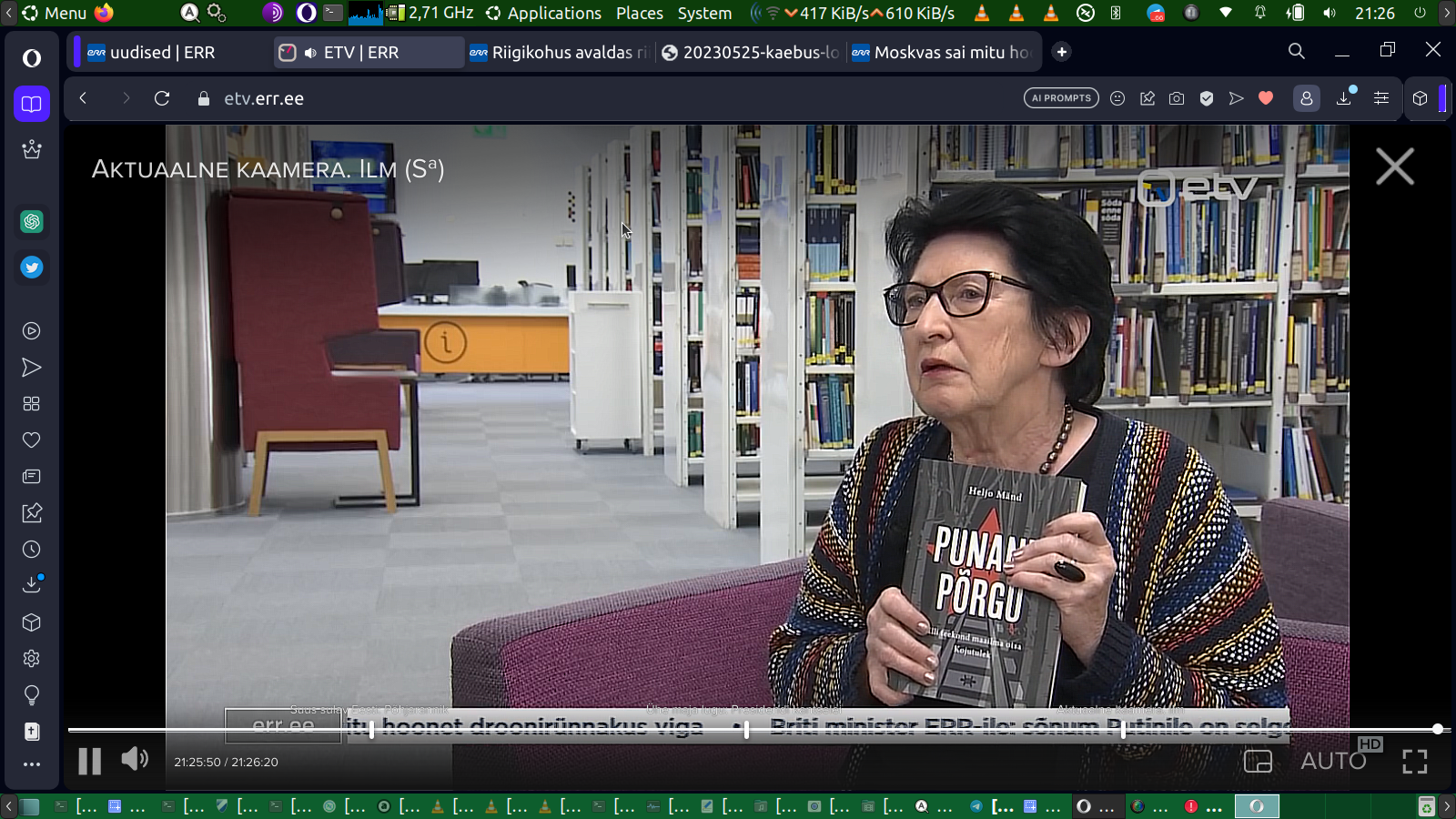1456x819 pixels.
Task: Switch to the 'uudised | ERR' tab
Action: click(162, 53)
